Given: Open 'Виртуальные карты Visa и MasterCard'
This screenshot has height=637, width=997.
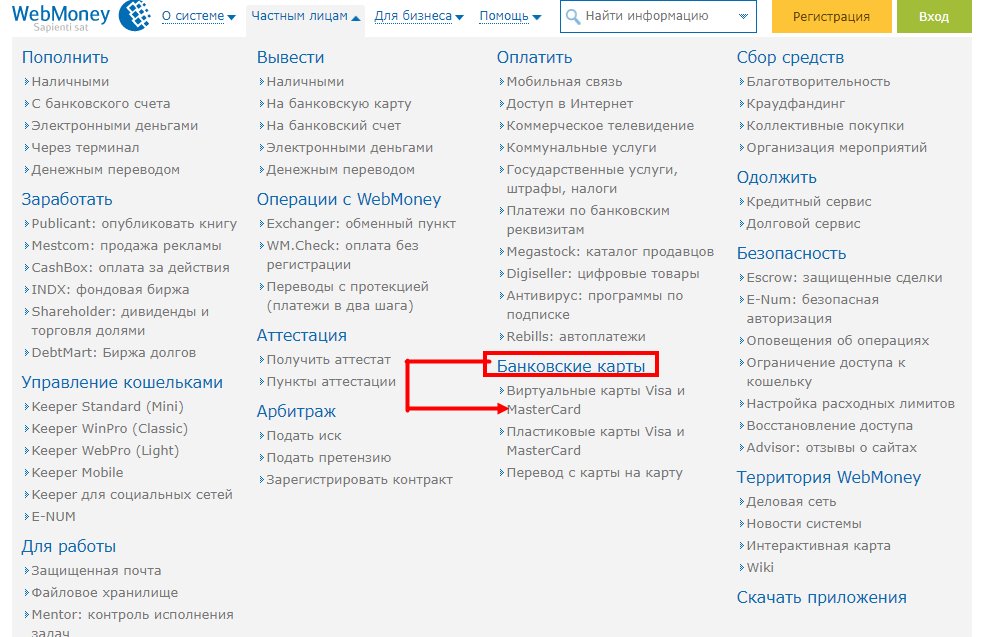Looking at the screenshot, I should tap(596, 400).
